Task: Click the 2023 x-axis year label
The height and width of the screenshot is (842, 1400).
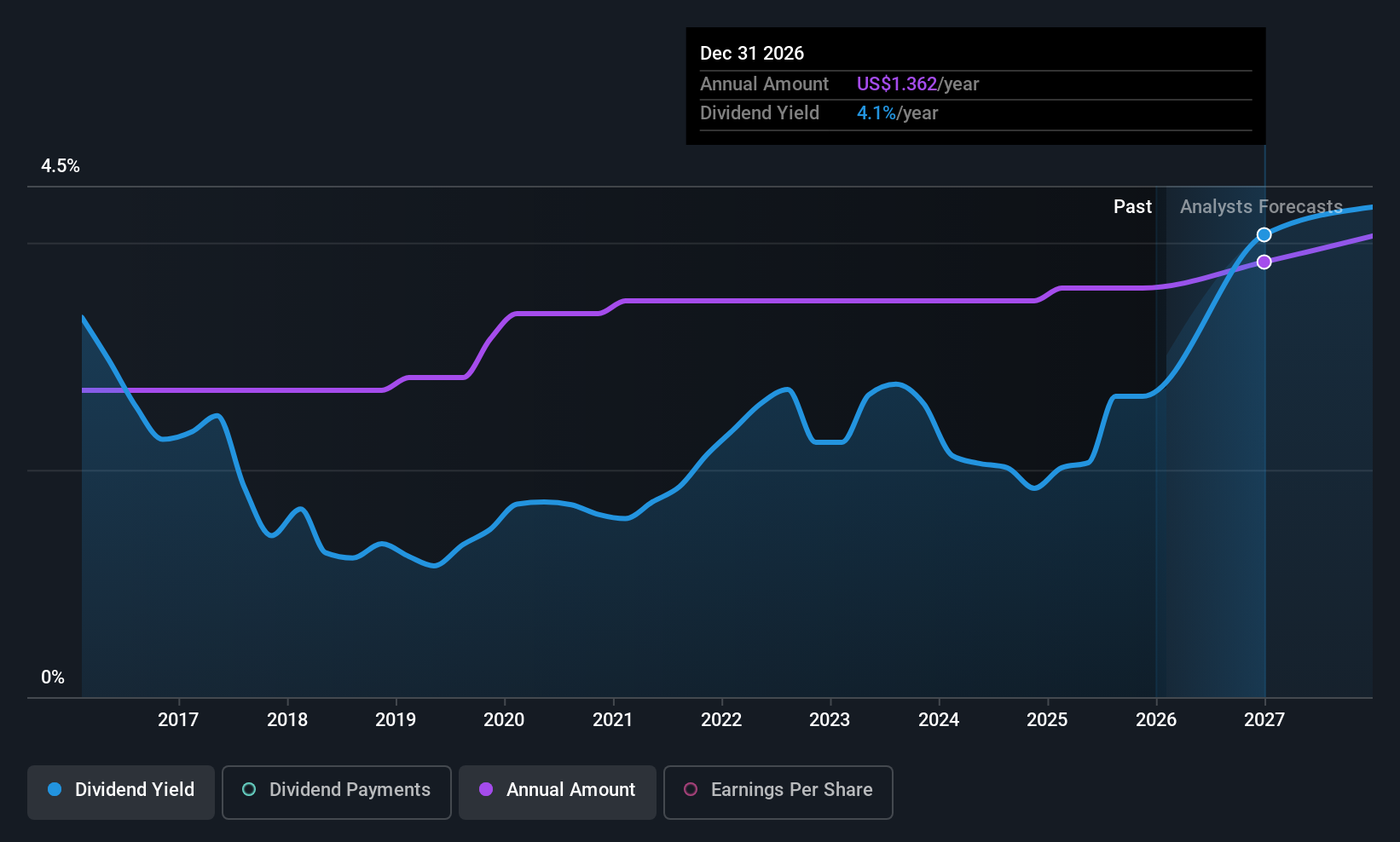Action: 830,720
